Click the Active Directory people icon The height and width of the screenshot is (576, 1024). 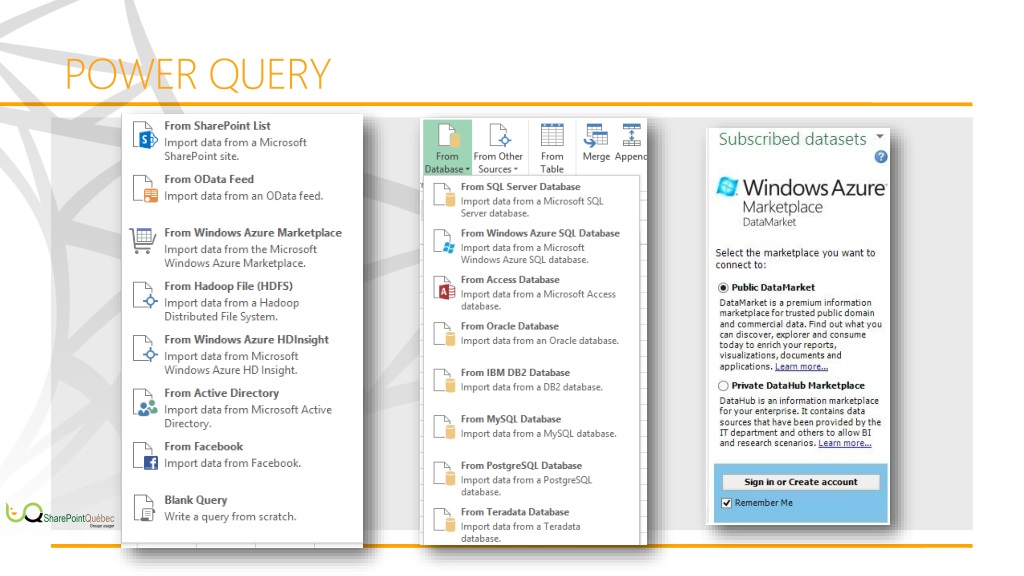[145, 402]
